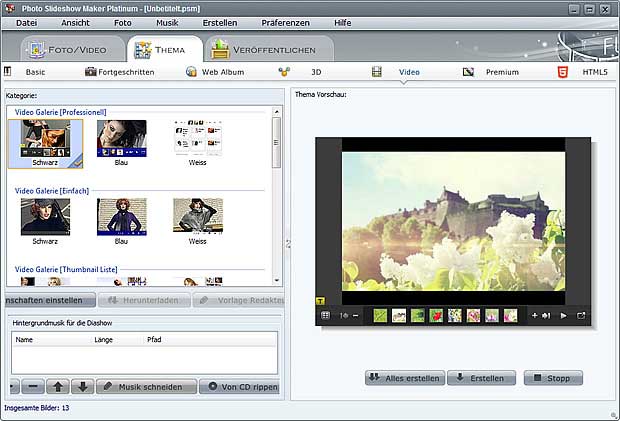This screenshot has width=620, height=421.
Task: Select Einfach Blau video gallery thumbnail
Action: point(122,217)
